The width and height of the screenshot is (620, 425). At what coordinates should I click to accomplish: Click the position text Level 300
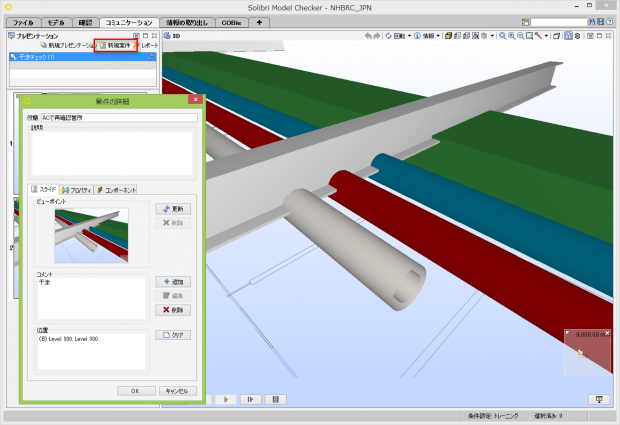click(x=69, y=339)
